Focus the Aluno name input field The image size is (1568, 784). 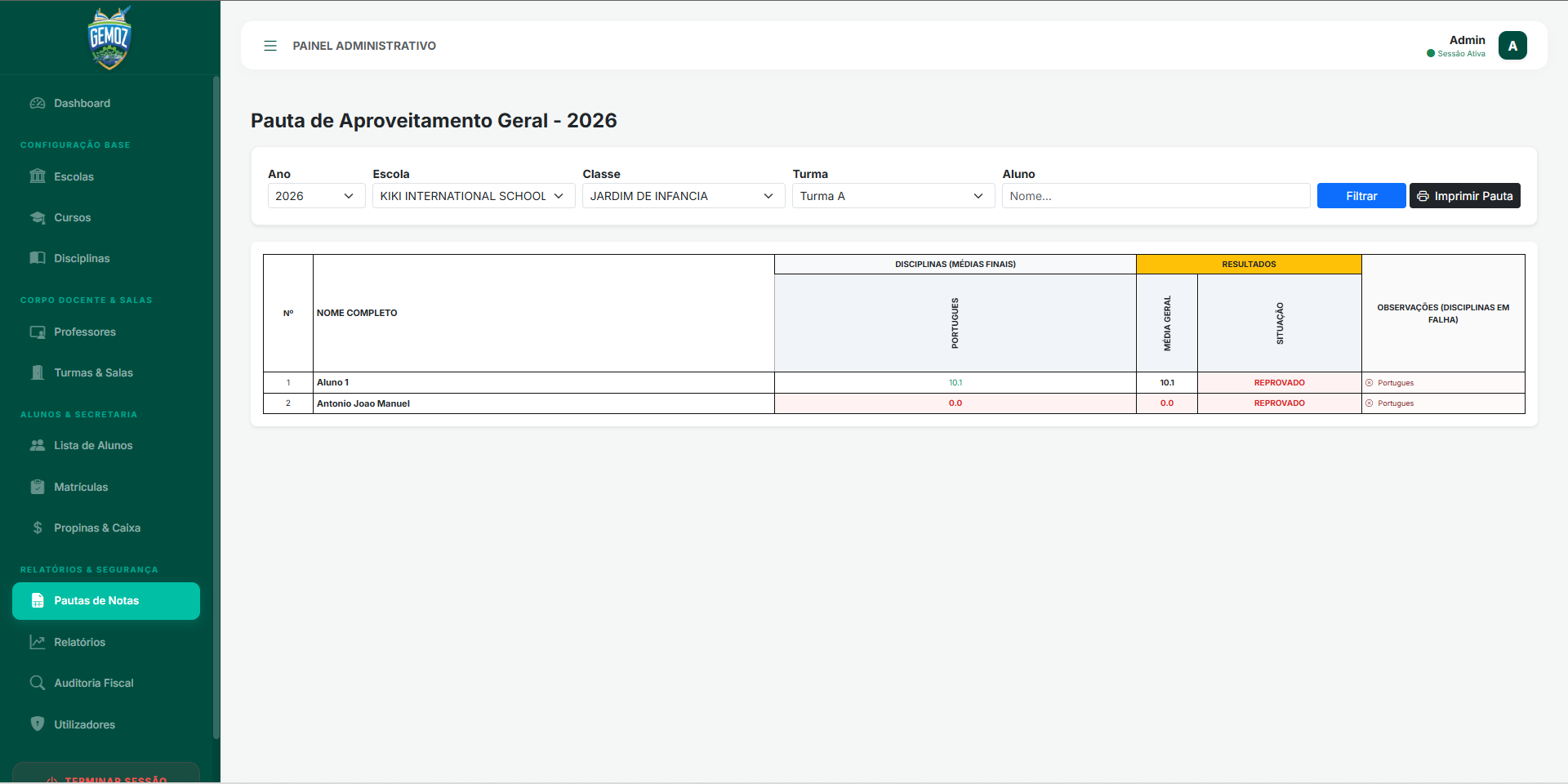(1156, 196)
